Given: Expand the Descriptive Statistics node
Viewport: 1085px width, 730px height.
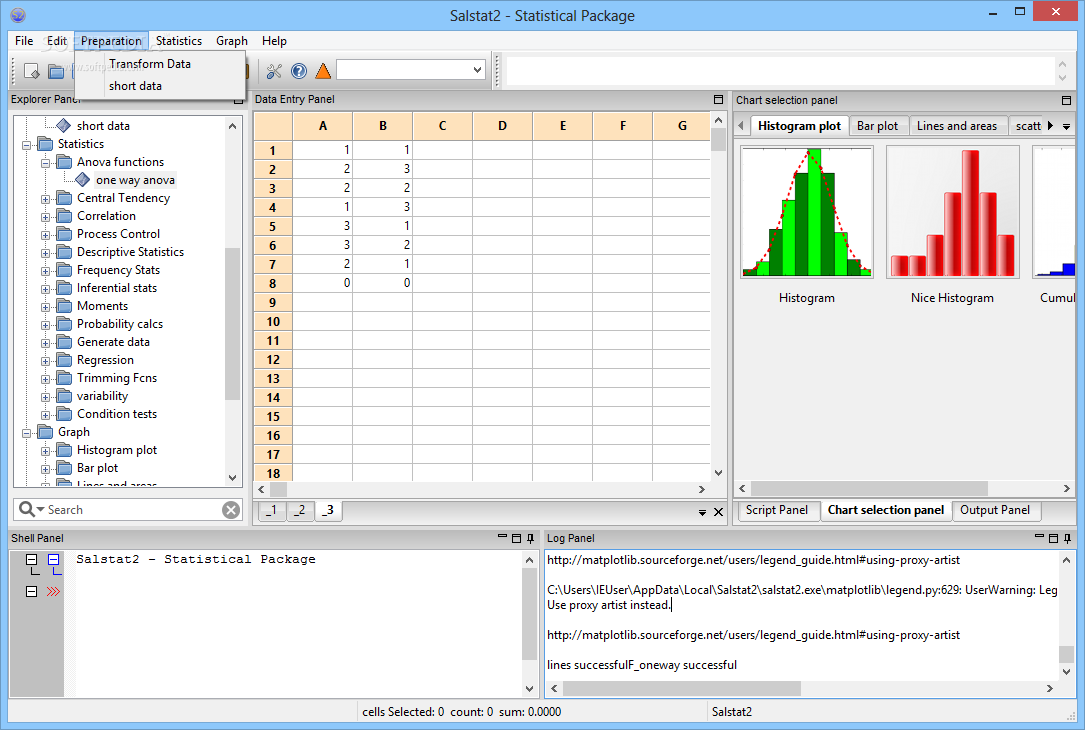Looking at the screenshot, I should pos(46,253).
